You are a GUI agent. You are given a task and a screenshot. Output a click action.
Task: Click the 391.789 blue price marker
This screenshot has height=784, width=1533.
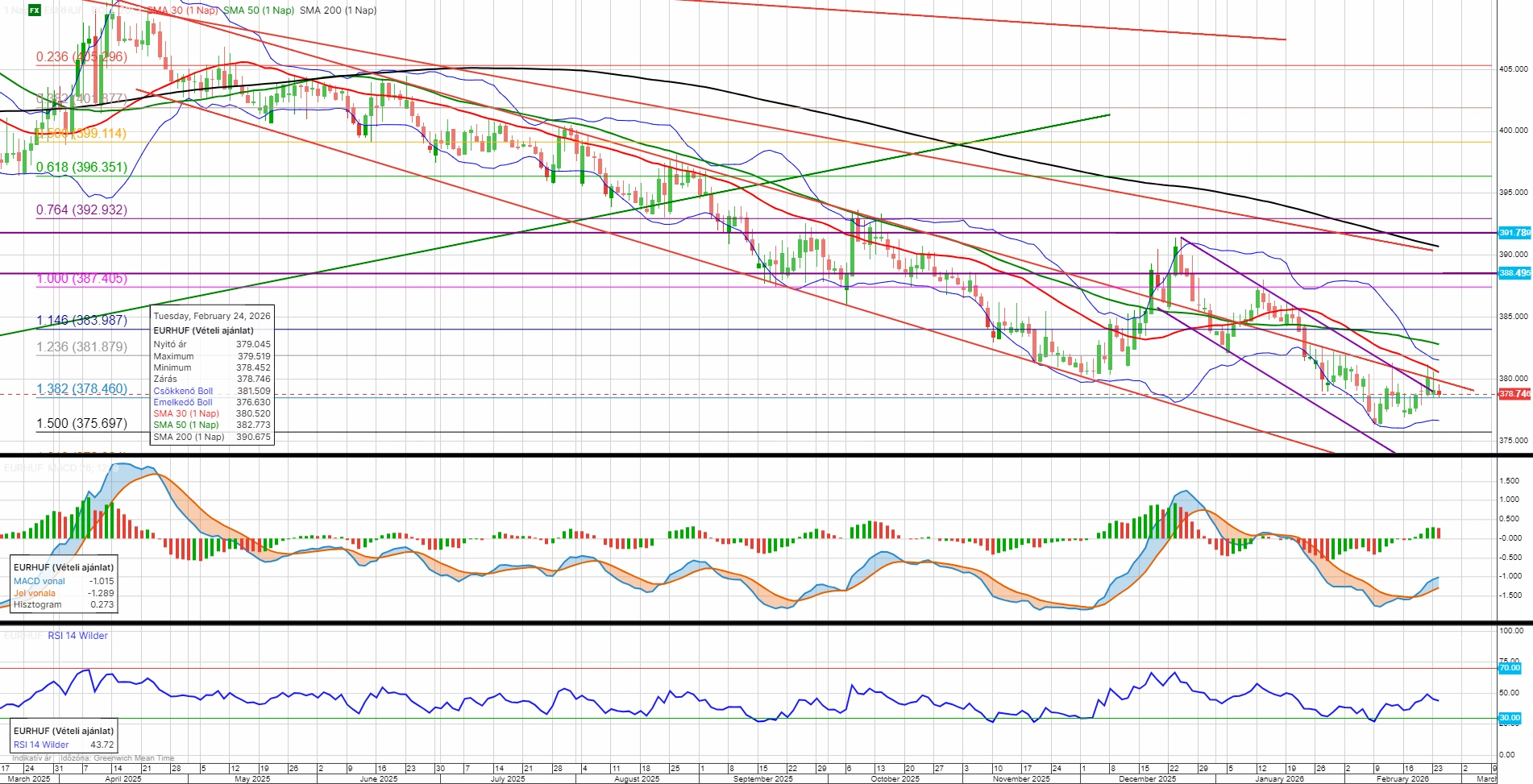click(x=1514, y=233)
